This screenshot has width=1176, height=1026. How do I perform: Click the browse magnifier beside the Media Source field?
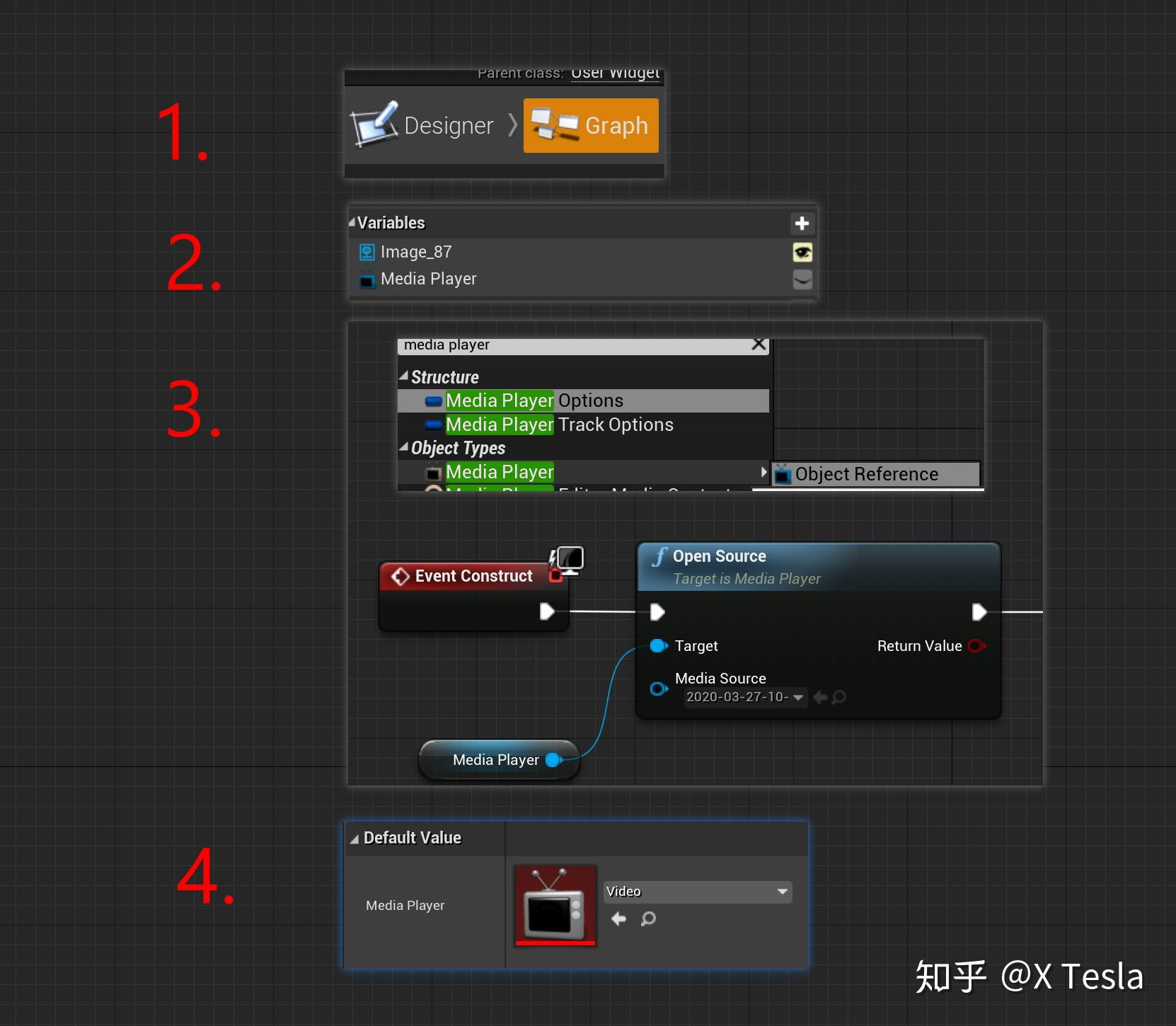[839, 698]
